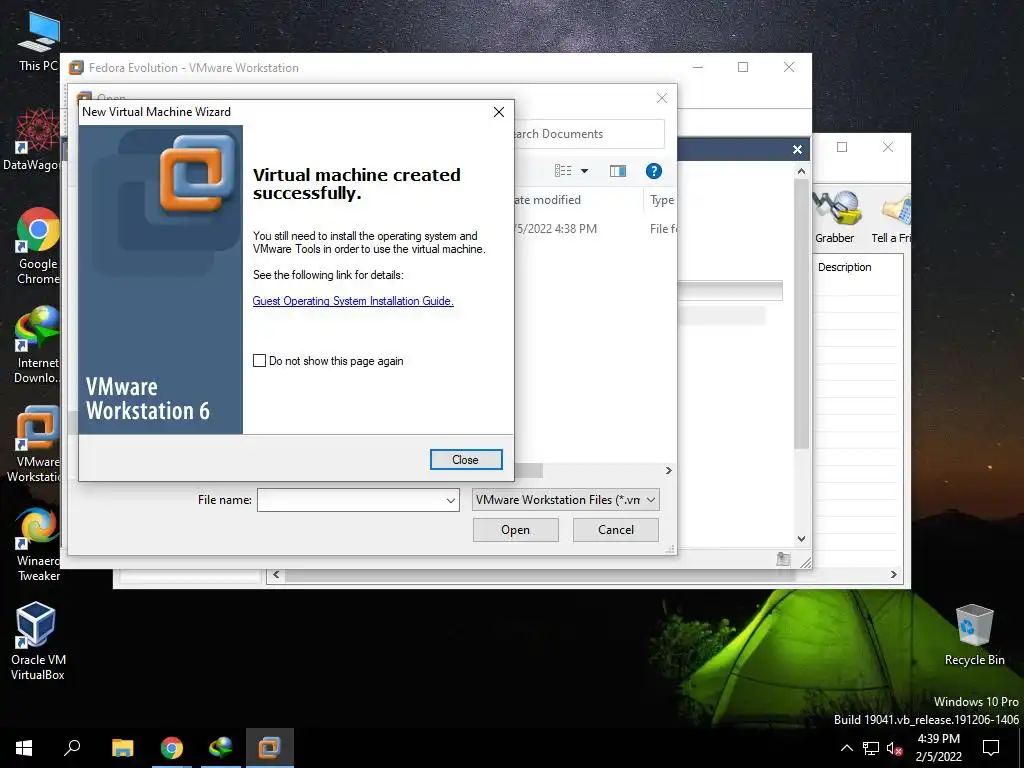
Task: Close the Open dialog with its X
Action: click(662, 98)
